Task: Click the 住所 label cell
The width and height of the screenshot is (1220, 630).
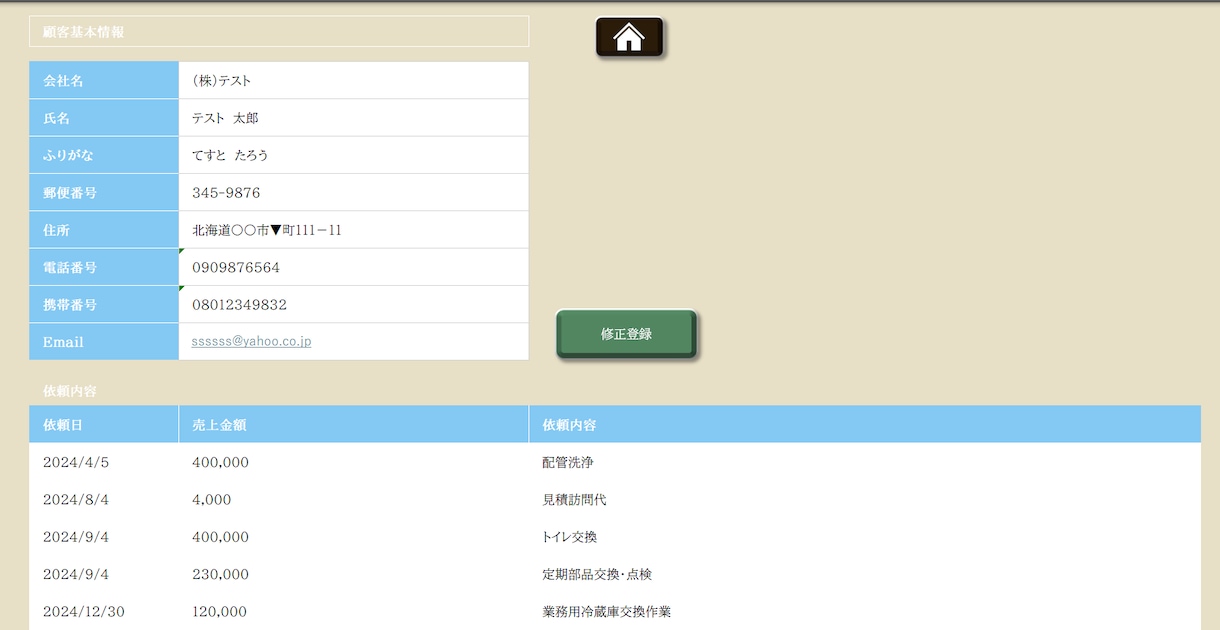Action: (x=104, y=230)
